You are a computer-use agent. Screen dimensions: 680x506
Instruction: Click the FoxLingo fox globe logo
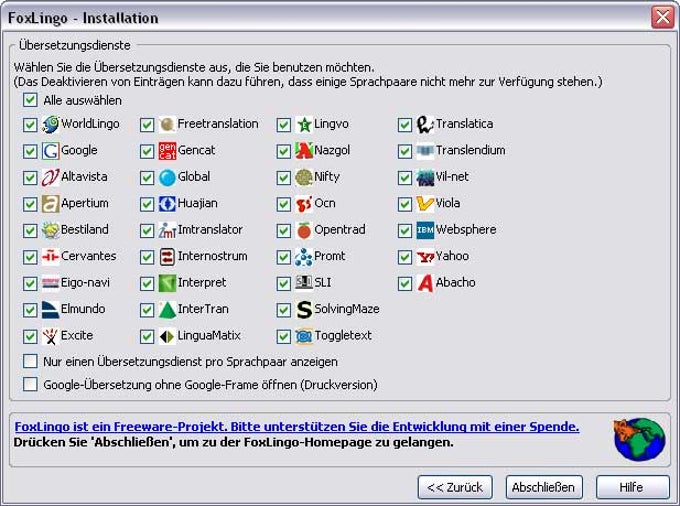point(639,439)
